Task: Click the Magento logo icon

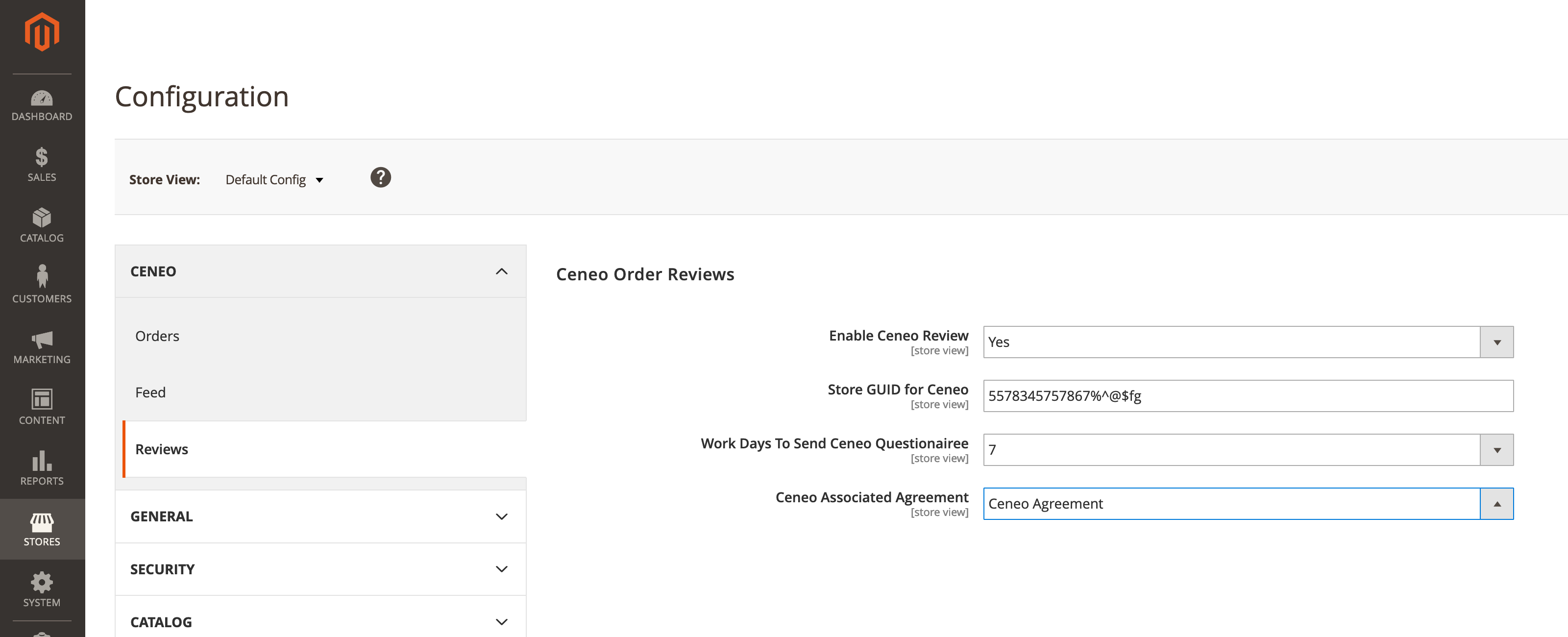Action: click(x=41, y=32)
